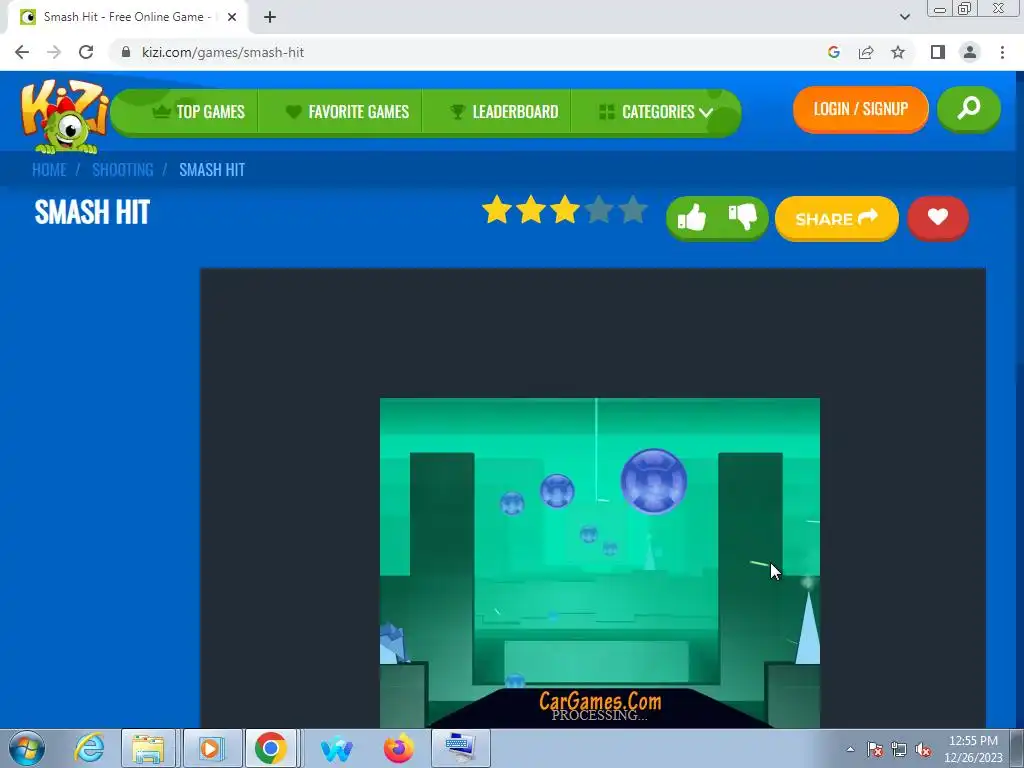Screen dimensions: 1024x768
Task: Give the game a thumbs down
Action: coord(743,217)
